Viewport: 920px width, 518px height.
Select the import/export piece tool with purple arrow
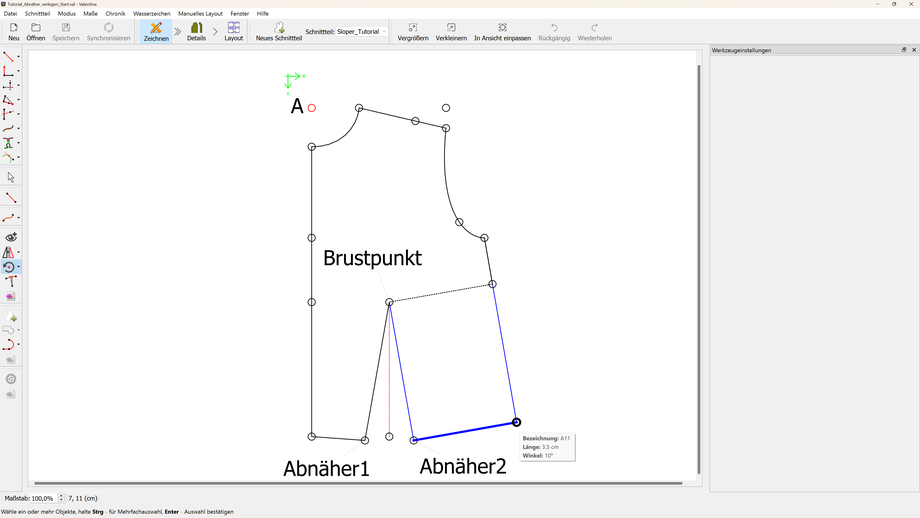tap(11, 296)
